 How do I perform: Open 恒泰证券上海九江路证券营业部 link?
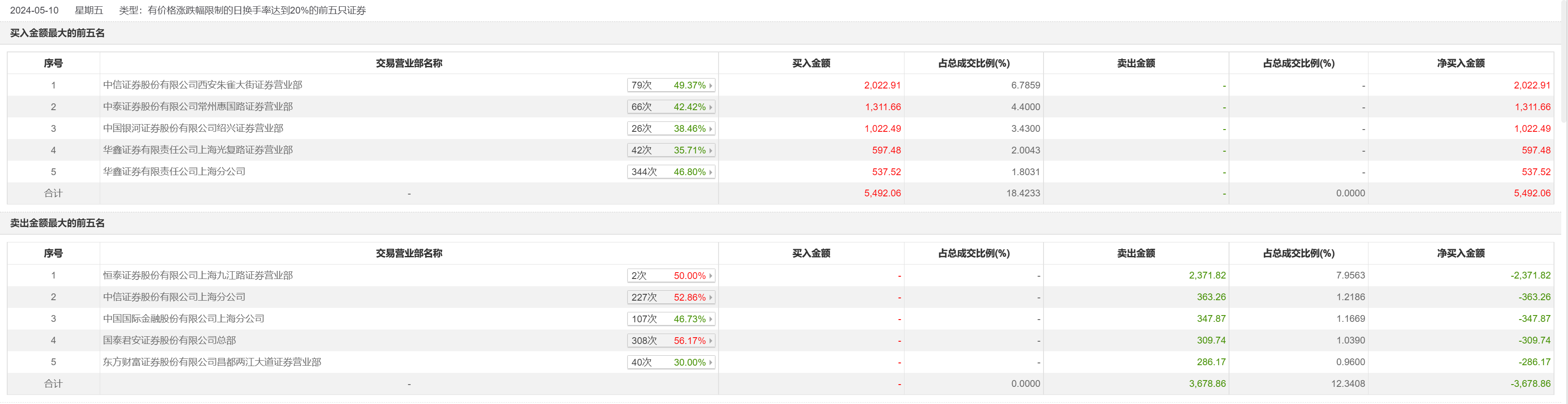click(x=198, y=276)
